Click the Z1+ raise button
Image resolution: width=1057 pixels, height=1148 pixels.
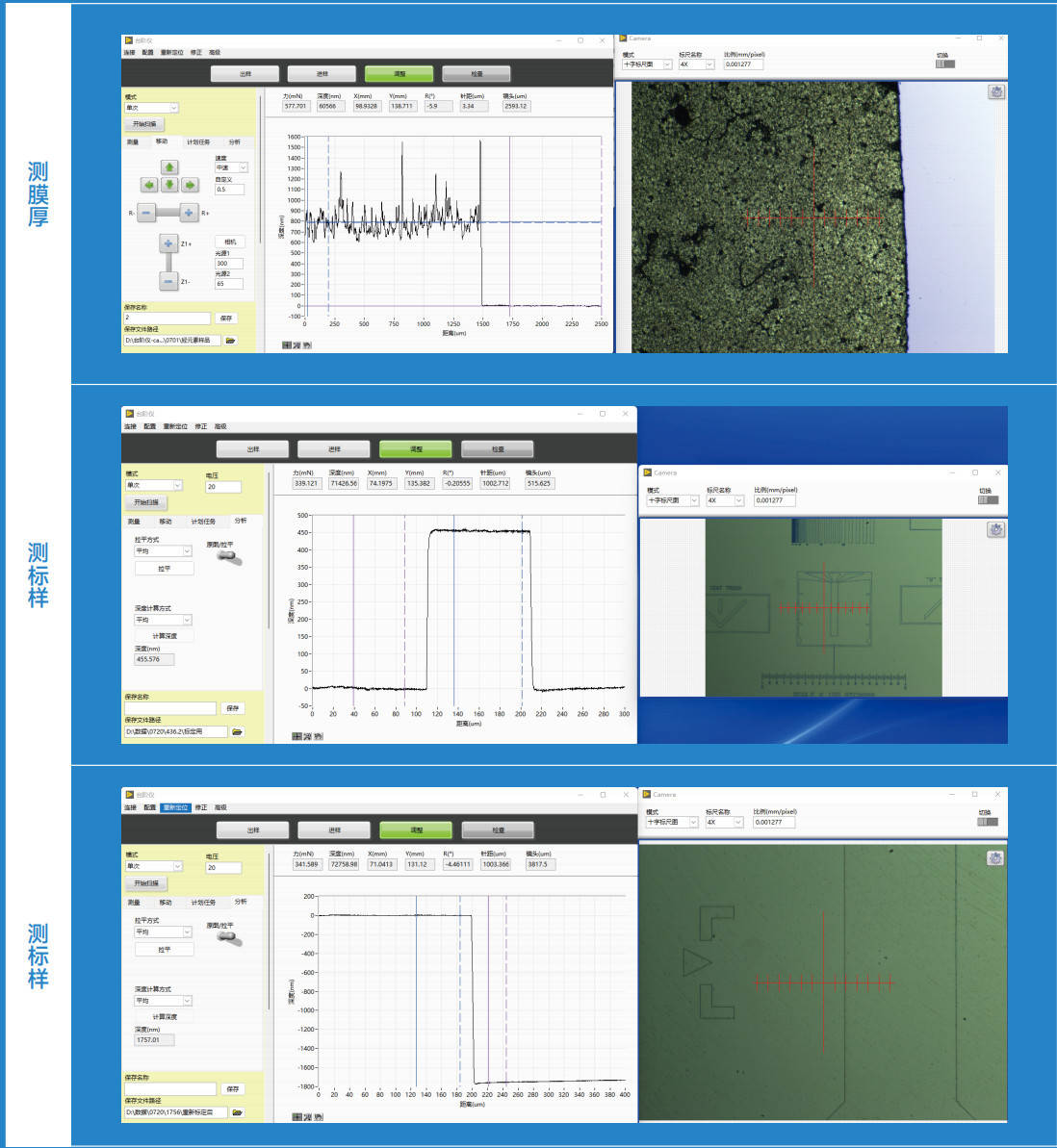(x=168, y=243)
